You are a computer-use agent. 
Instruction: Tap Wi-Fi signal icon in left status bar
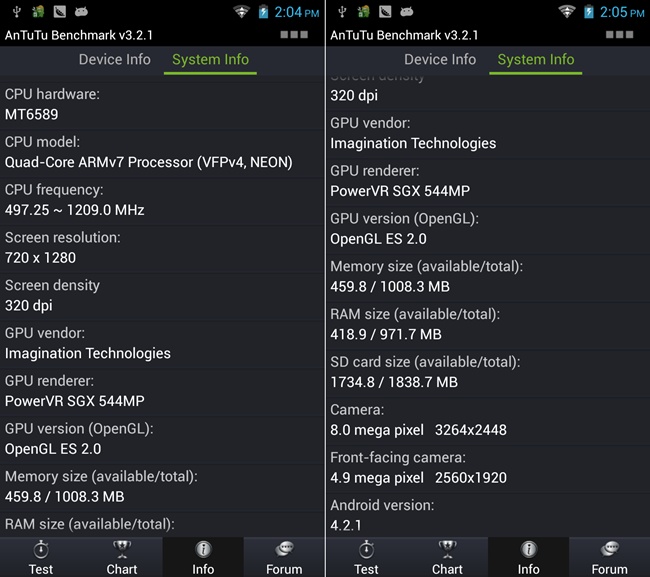click(241, 12)
